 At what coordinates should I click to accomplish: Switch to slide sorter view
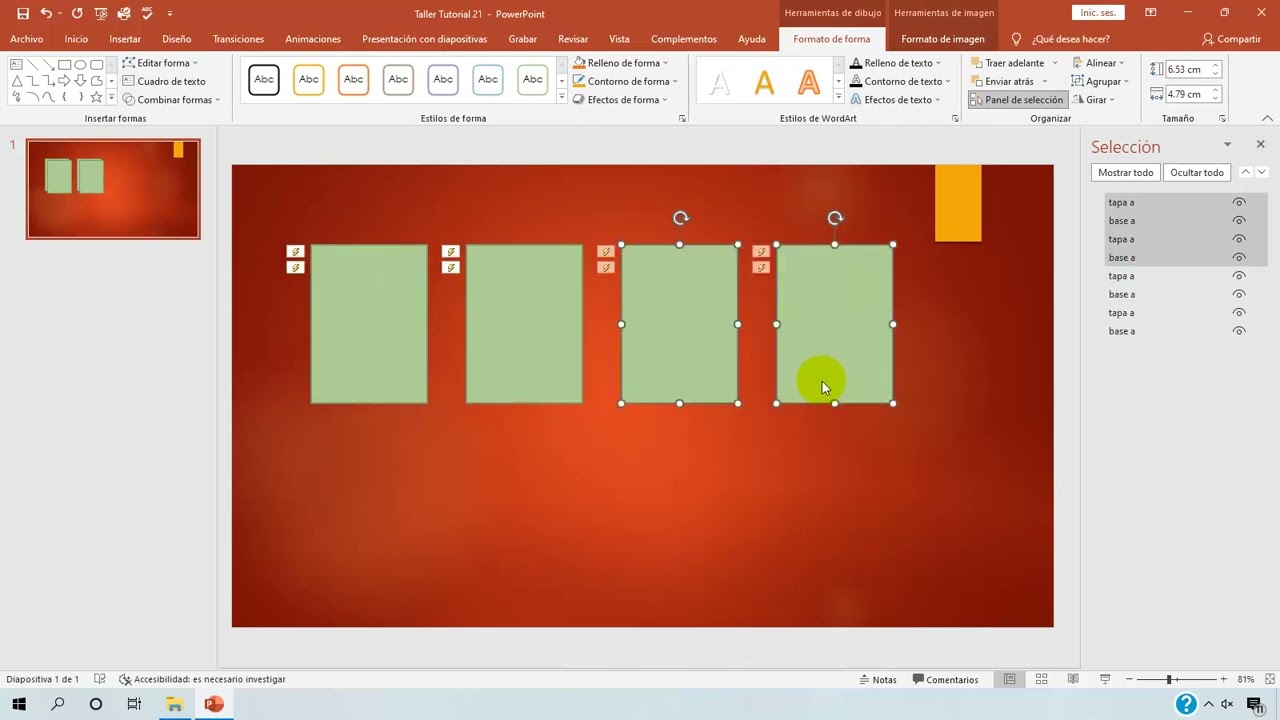(1041, 679)
